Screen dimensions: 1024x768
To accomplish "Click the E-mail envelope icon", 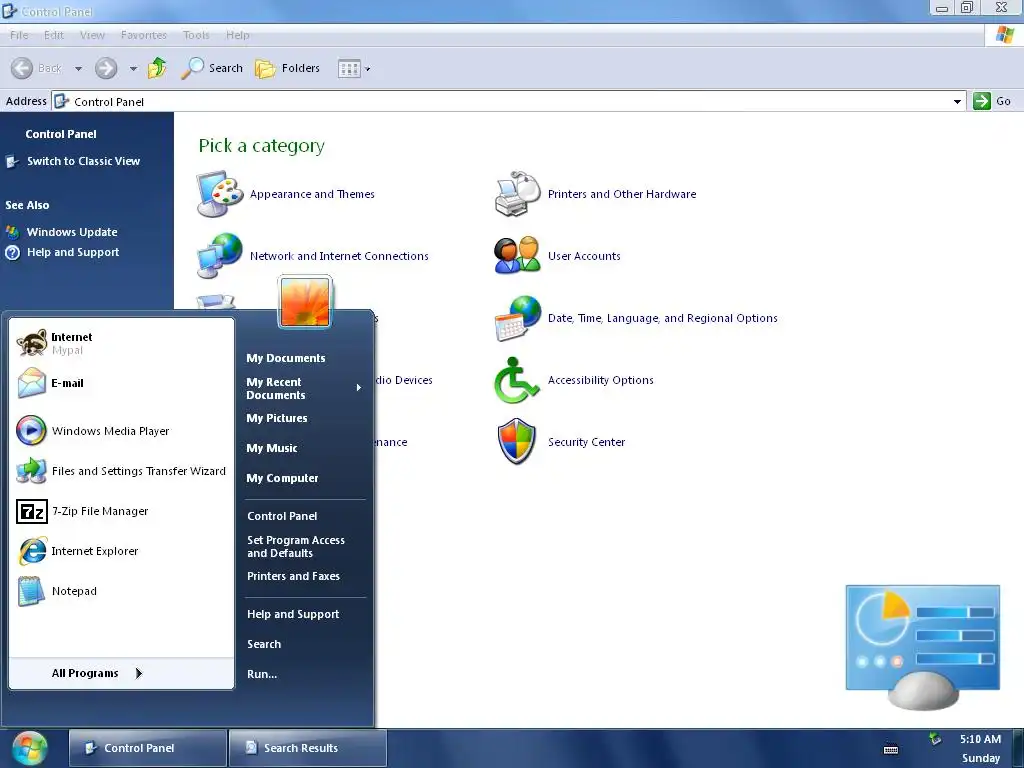I will (x=31, y=383).
